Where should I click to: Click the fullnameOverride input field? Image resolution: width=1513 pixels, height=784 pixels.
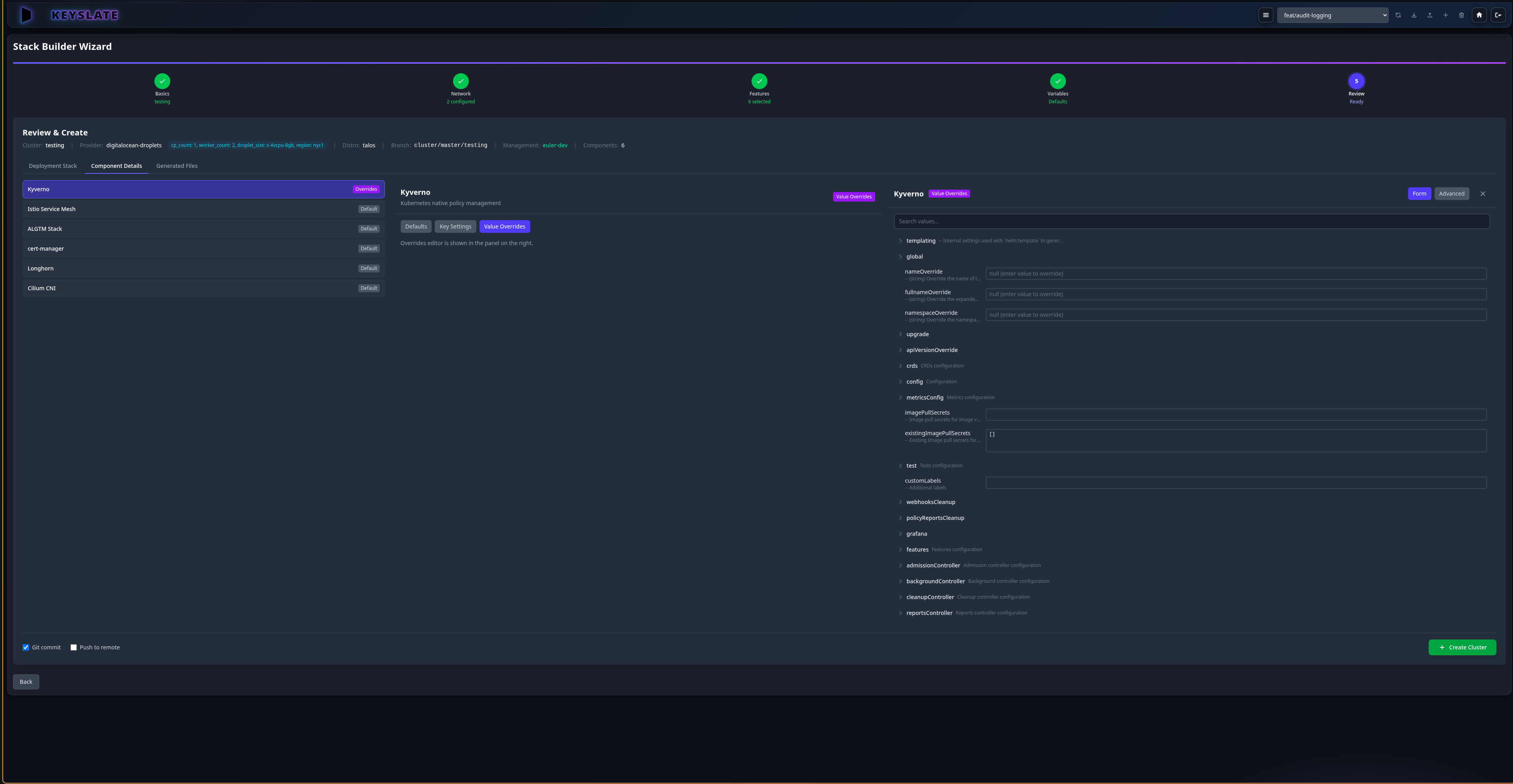(1236, 294)
